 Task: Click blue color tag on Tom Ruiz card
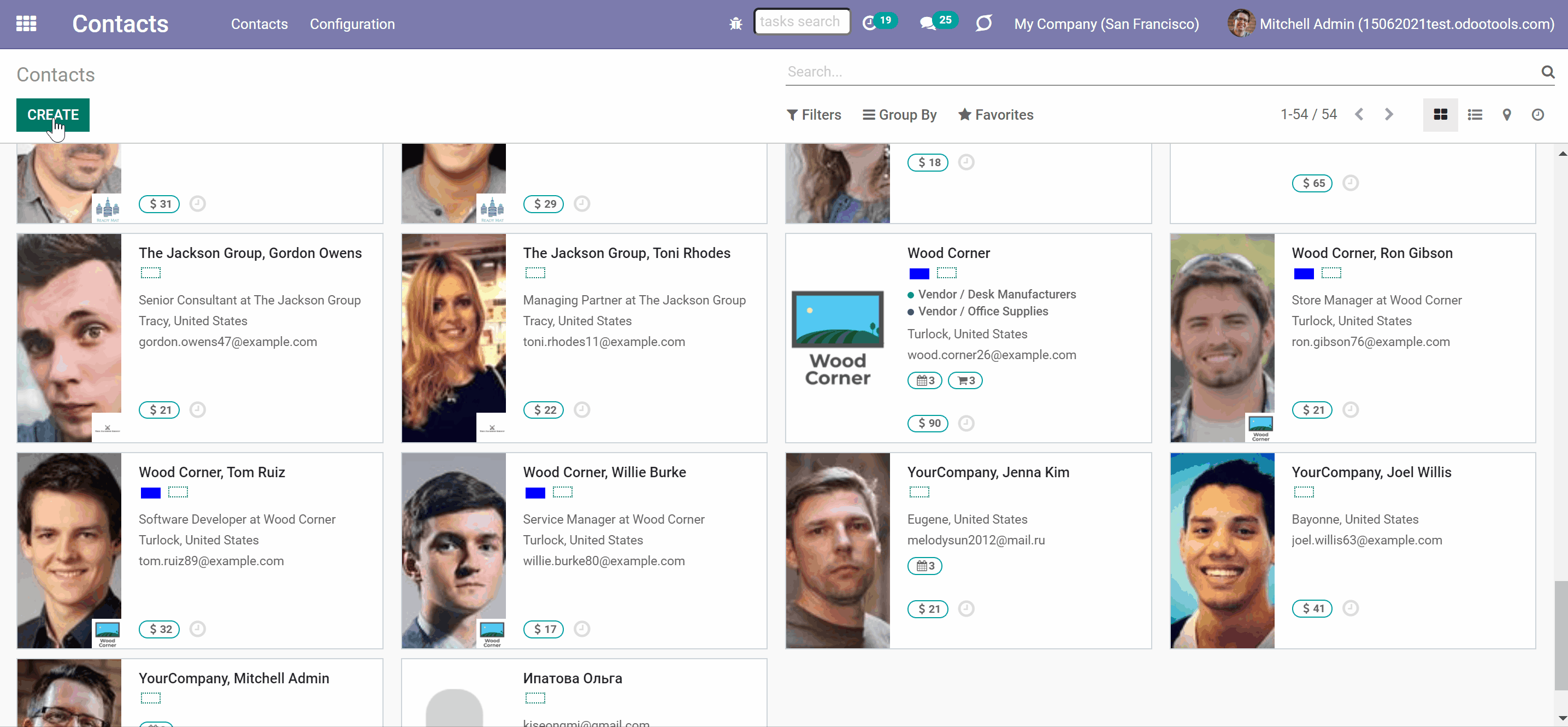pyautogui.click(x=150, y=493)
